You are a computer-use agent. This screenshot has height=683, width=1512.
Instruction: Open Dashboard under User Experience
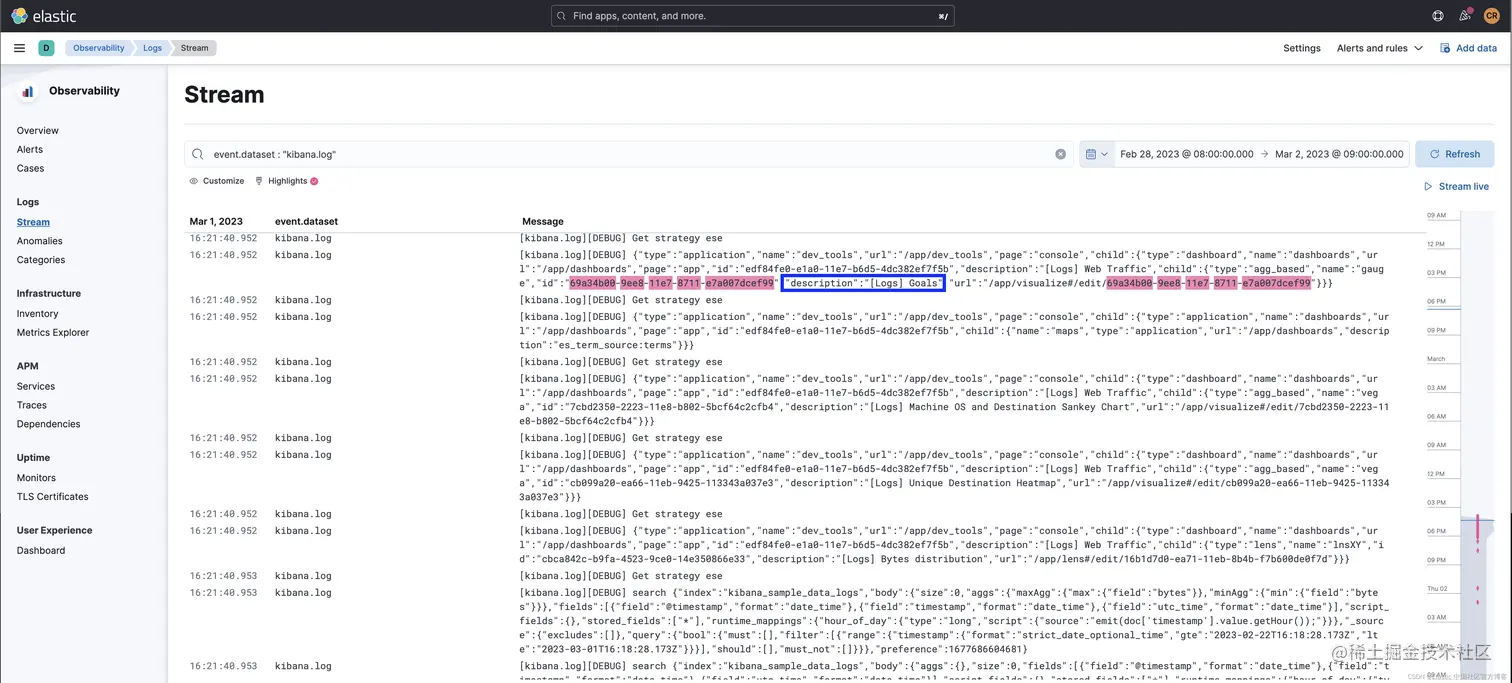[x=41, y=550]
